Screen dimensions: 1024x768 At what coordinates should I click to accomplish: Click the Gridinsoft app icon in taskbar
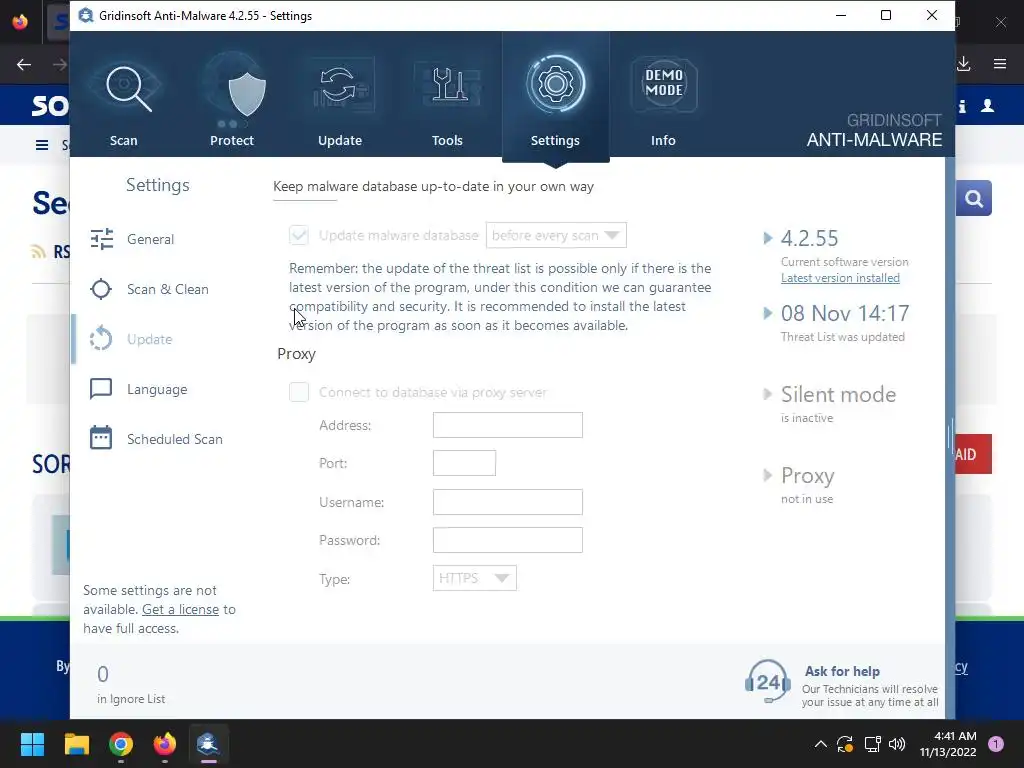208,744
